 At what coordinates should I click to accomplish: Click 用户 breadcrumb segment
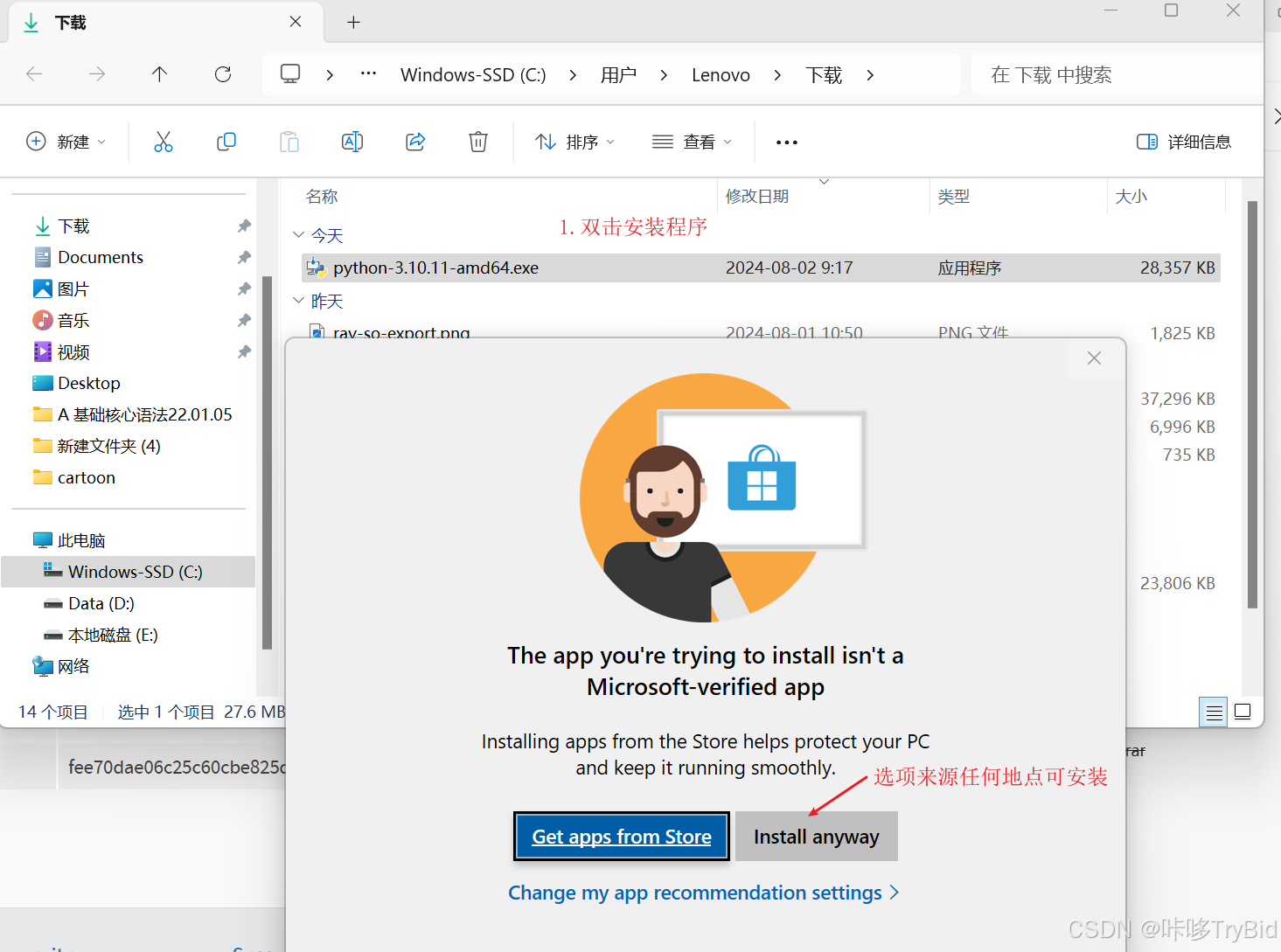[618, 75]
